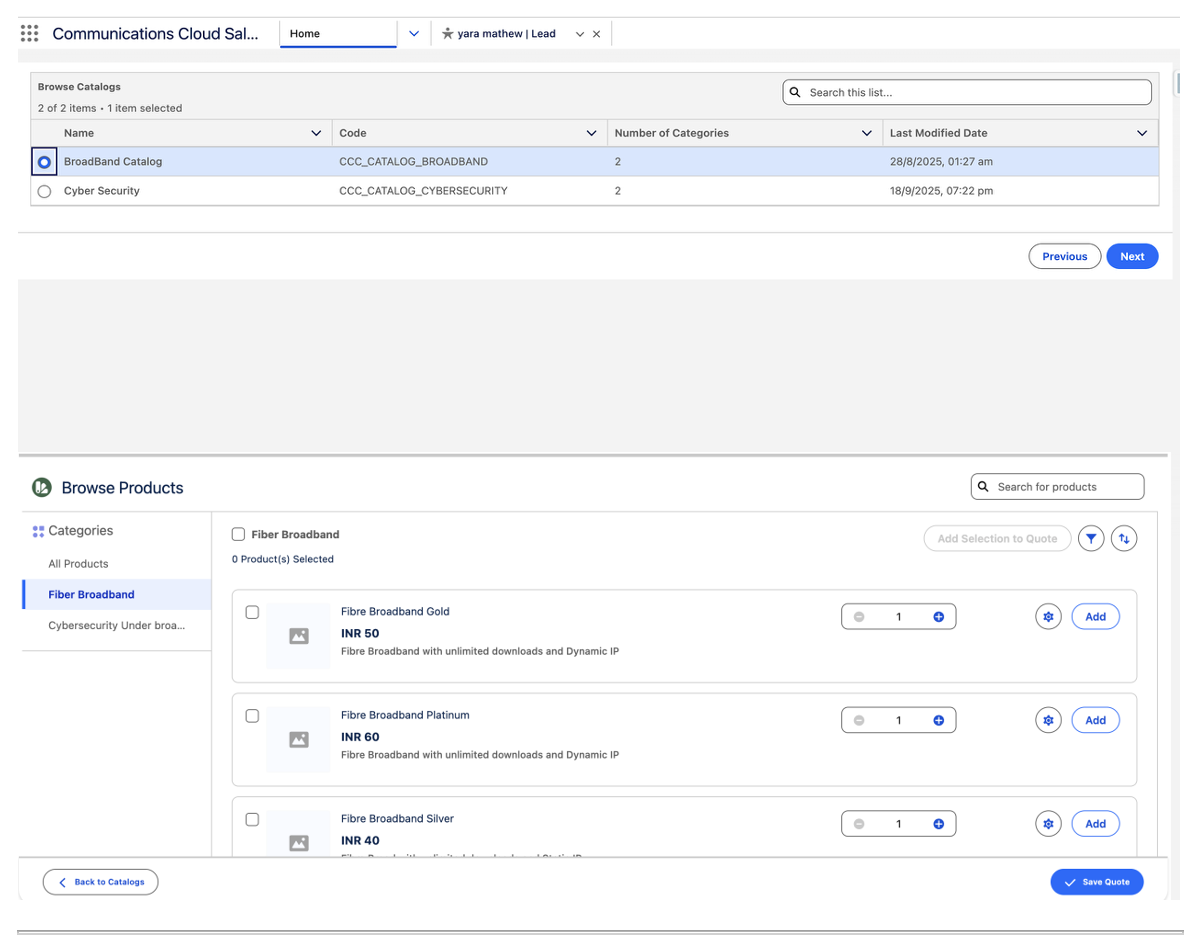Decrease quantity of Fibre Broadband Platinum
The image size is (1194, 946).
[859, 720]
